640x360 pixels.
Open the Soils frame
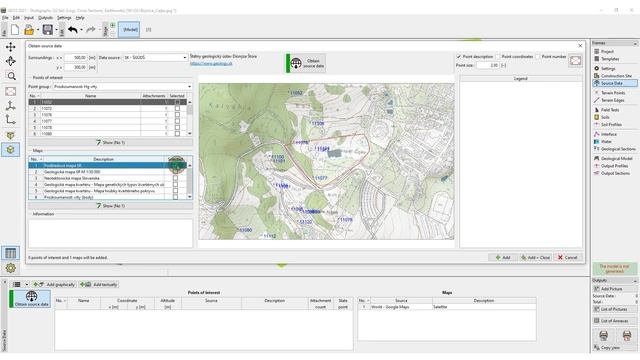click(605, 117)
